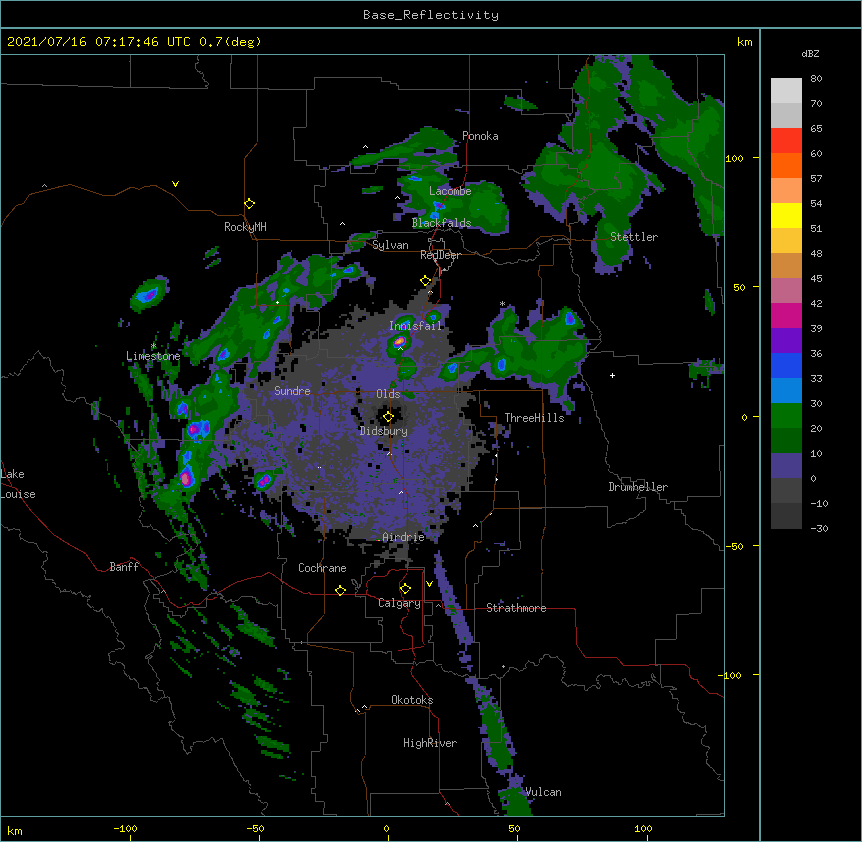Image resolution: width=862 pixels, height=842 pixels.
Task: Select the red 60-65 dBZ legend swatch
Action: tap(786, 141)
